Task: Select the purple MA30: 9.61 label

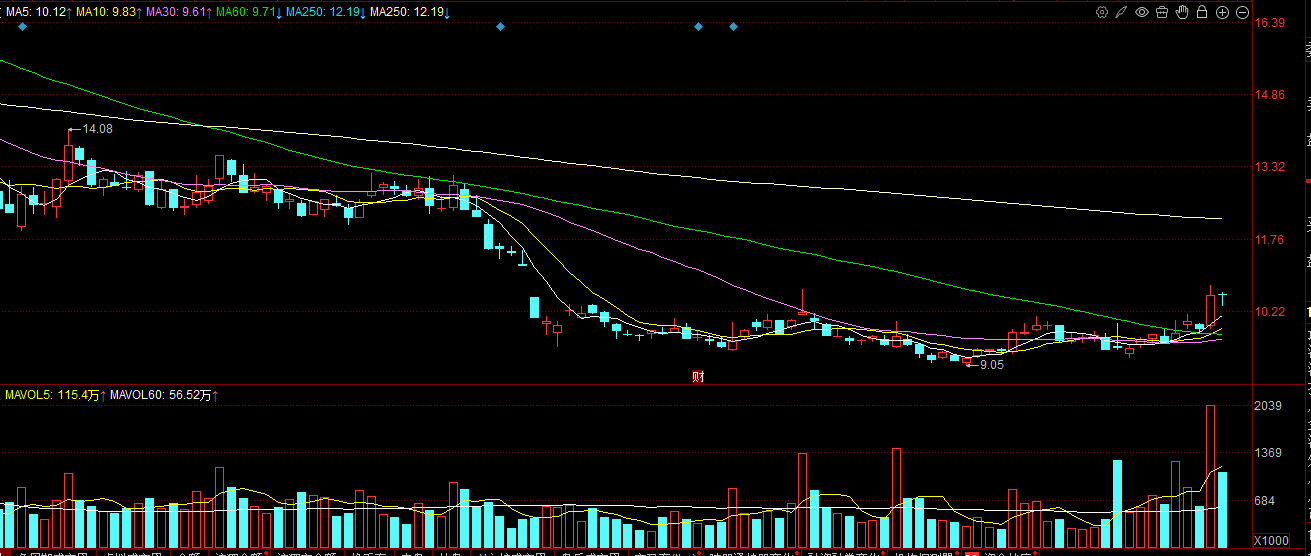Action: [178, 12]
